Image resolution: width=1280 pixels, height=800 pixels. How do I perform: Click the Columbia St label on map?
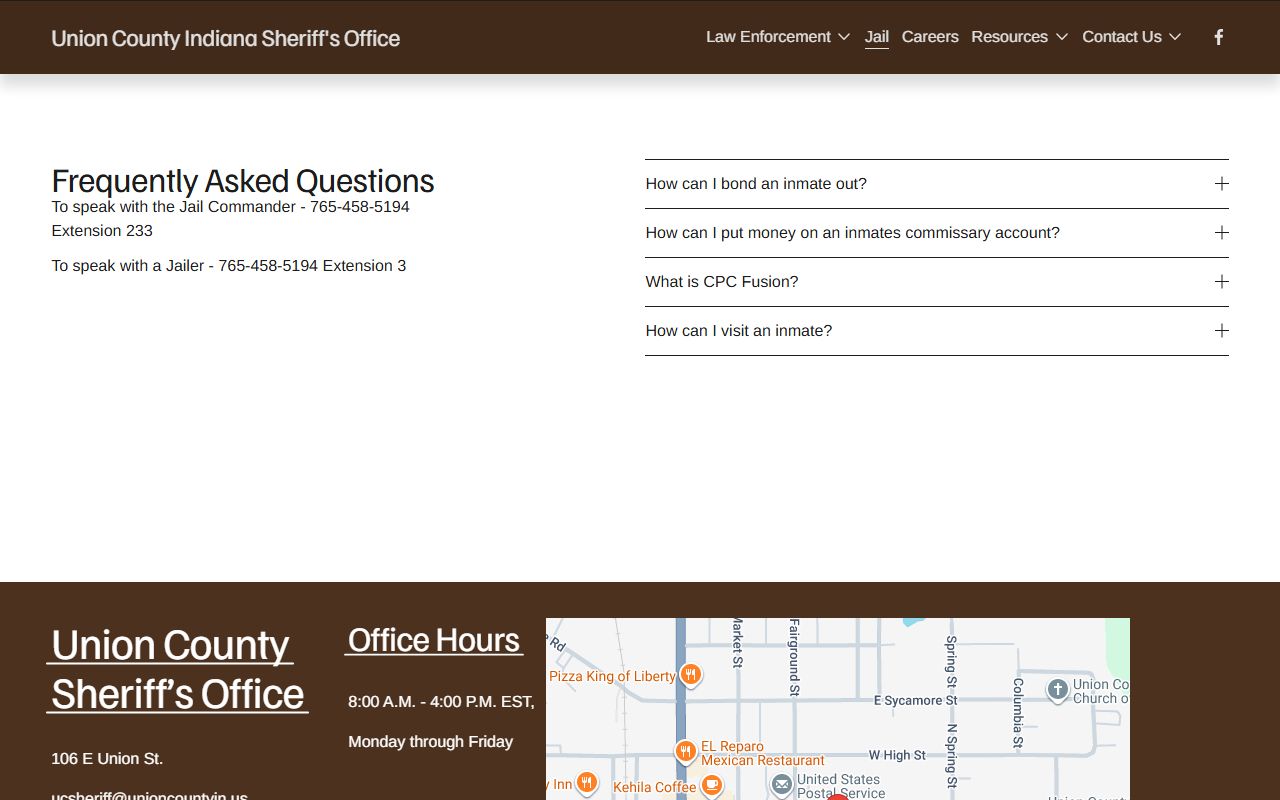(1018, 713)
